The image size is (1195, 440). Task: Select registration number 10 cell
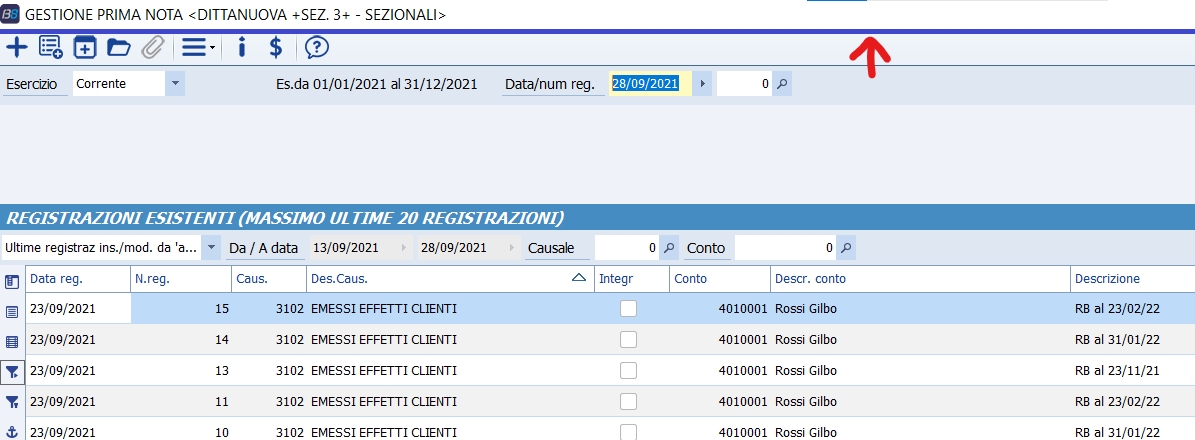181,432
